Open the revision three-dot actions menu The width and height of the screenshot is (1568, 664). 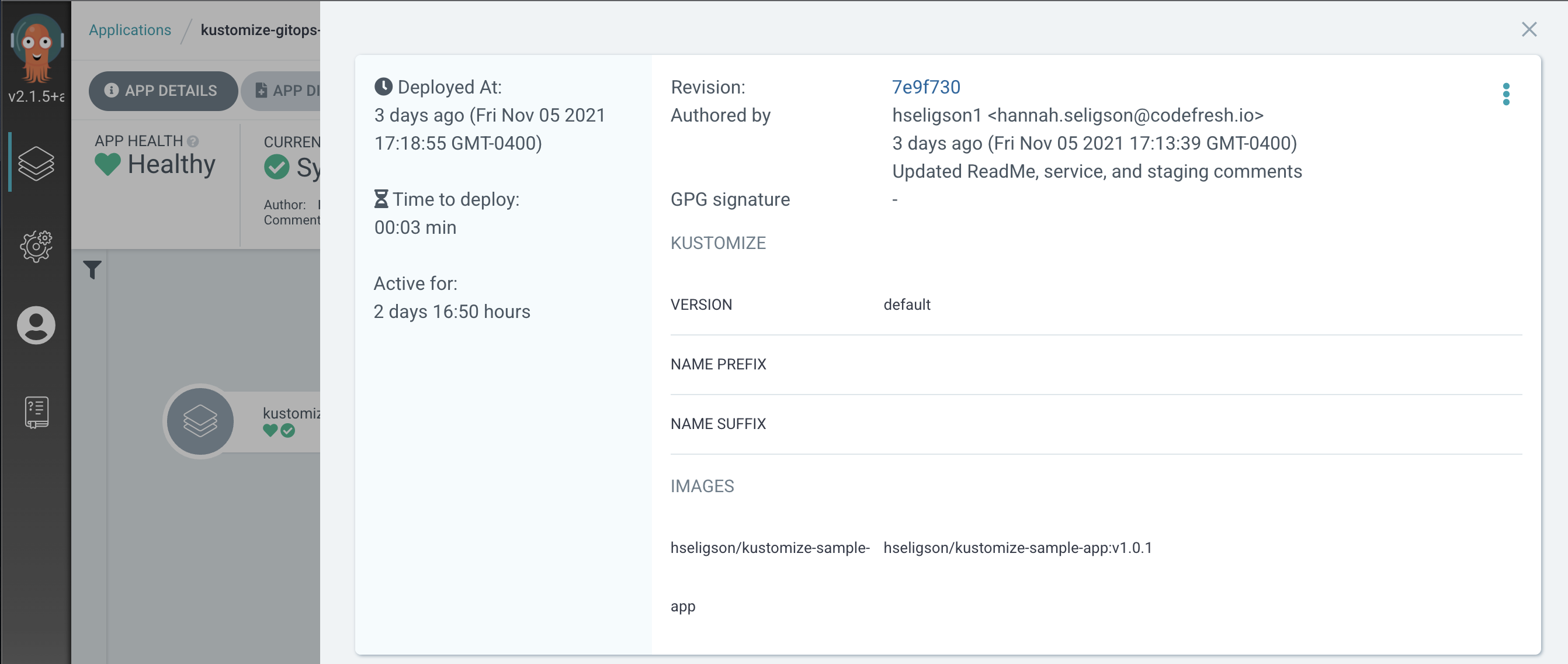coord(1506,95)
